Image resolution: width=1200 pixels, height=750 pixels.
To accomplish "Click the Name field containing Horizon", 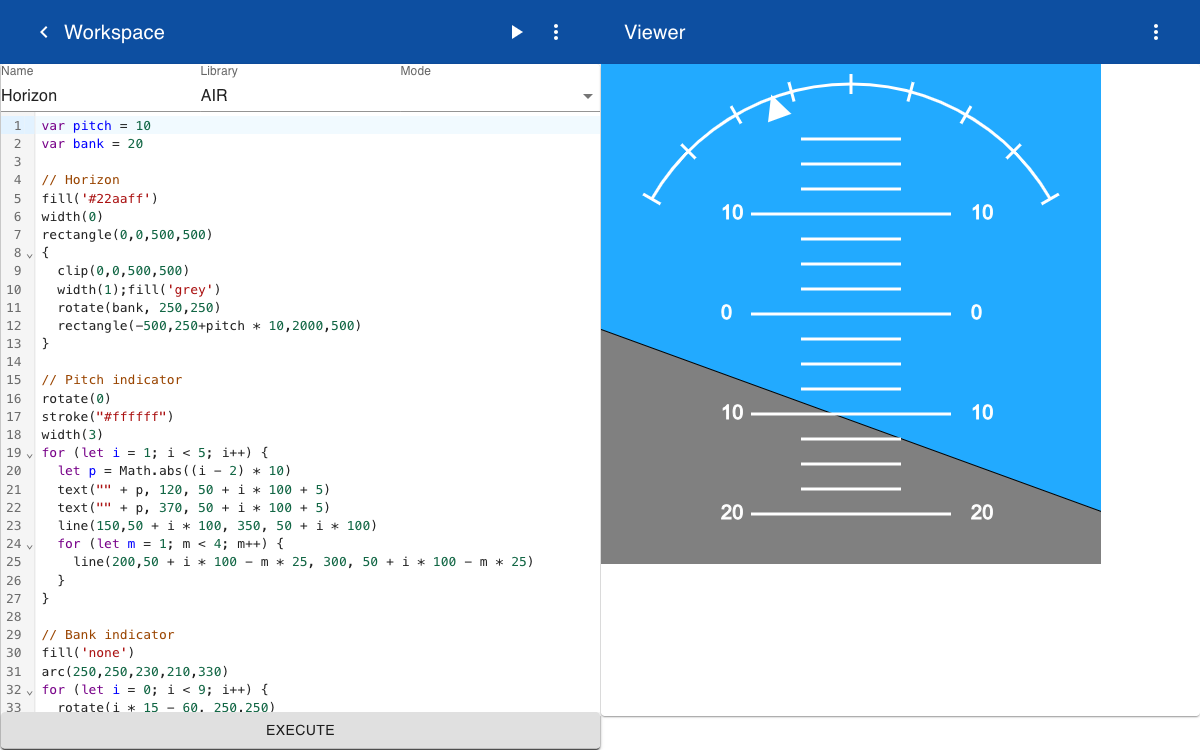I will [100, 96].
